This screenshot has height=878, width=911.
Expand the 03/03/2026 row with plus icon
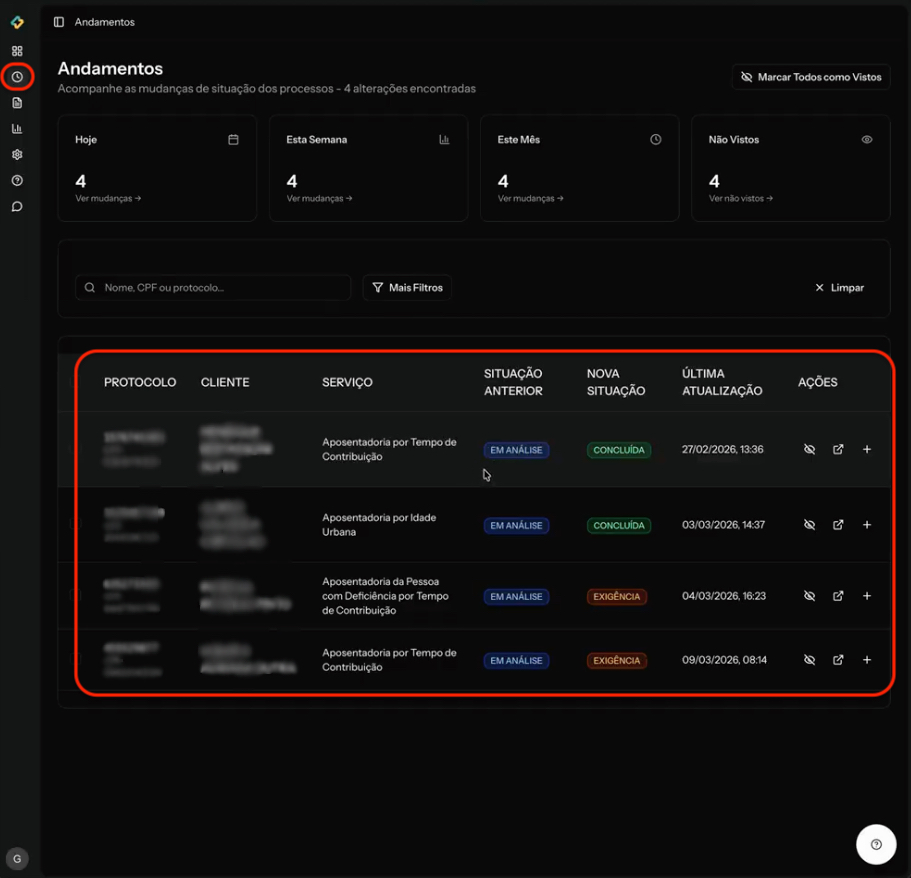coord(867,525)
